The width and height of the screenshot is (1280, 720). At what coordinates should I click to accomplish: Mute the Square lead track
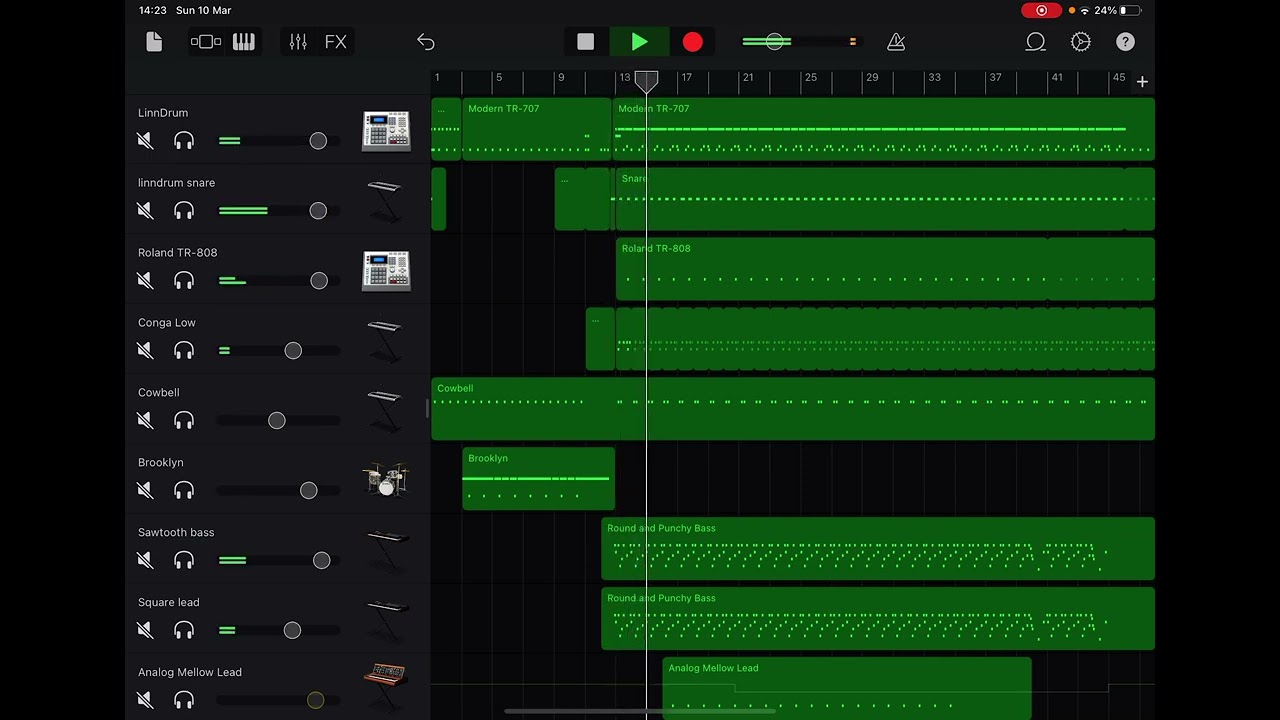146,631
